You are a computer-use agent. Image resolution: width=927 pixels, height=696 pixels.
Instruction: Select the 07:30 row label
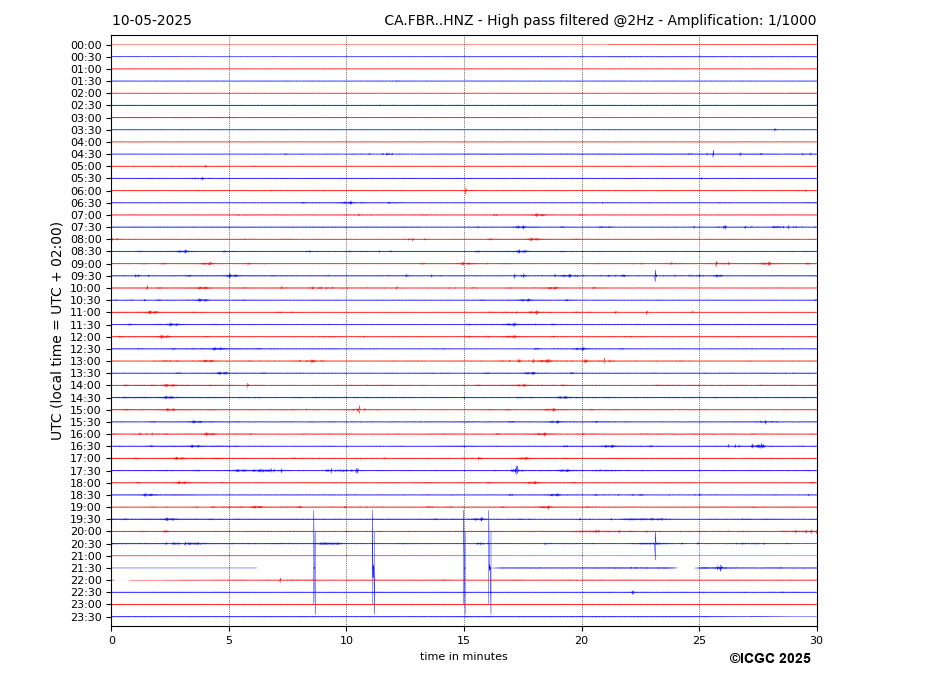pyautogui.click(x=86, y=228)
